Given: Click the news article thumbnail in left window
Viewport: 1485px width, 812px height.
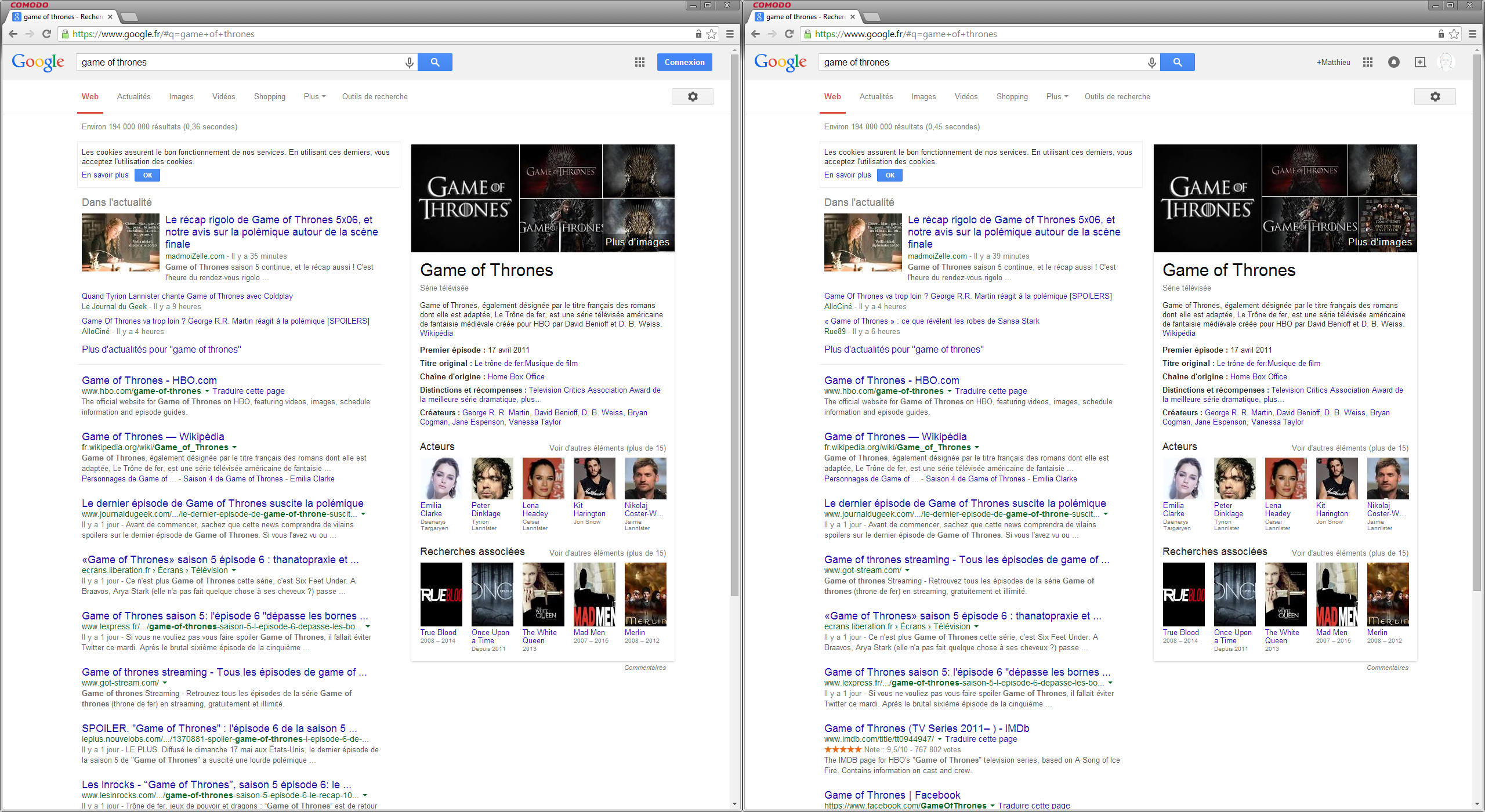Looking at the screenshot, I should pyautogui.click(x=121, y=242).
